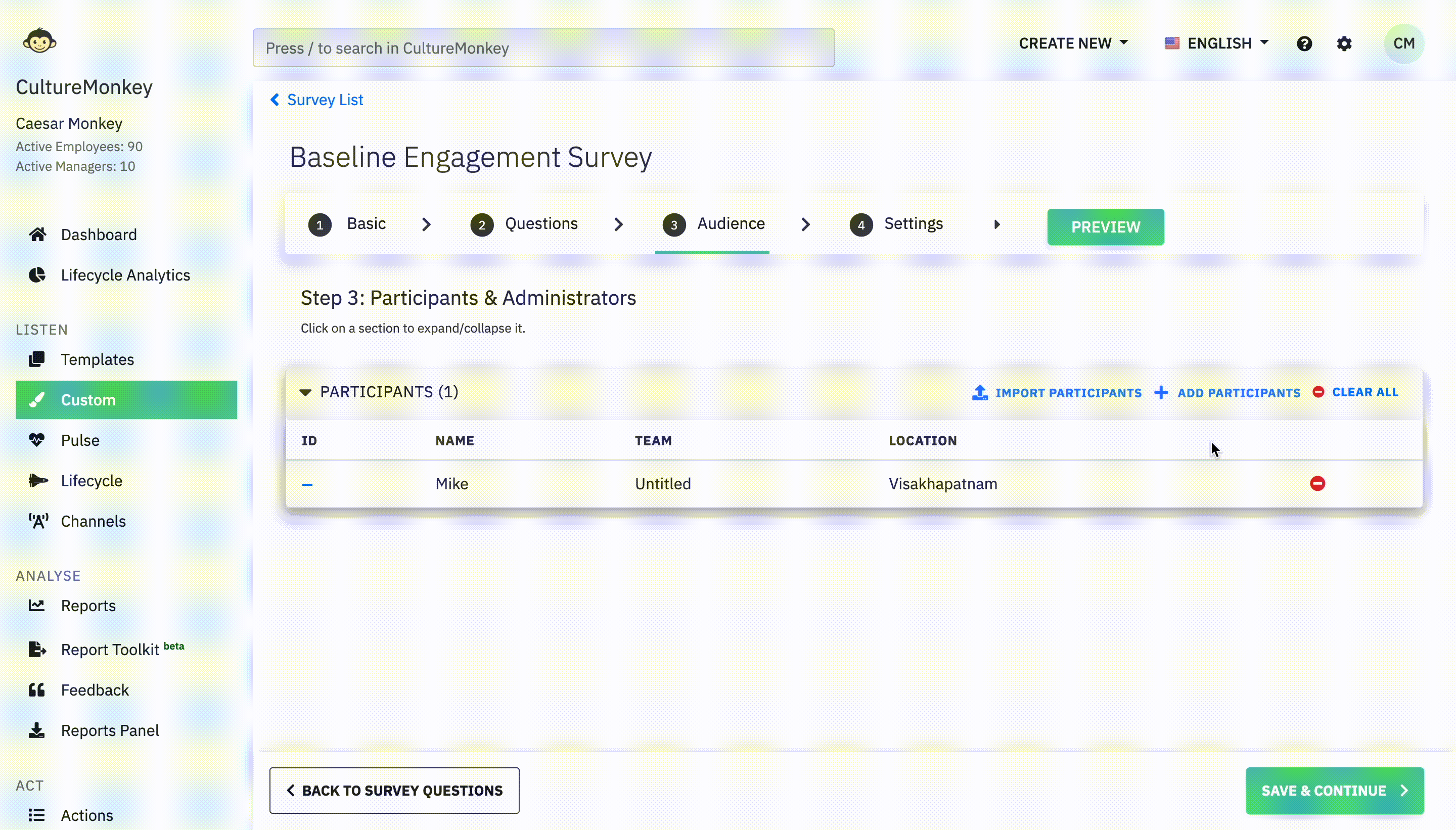Go to step 1 Basic
The image size is (1456, 830).
[x=347, y=224]
